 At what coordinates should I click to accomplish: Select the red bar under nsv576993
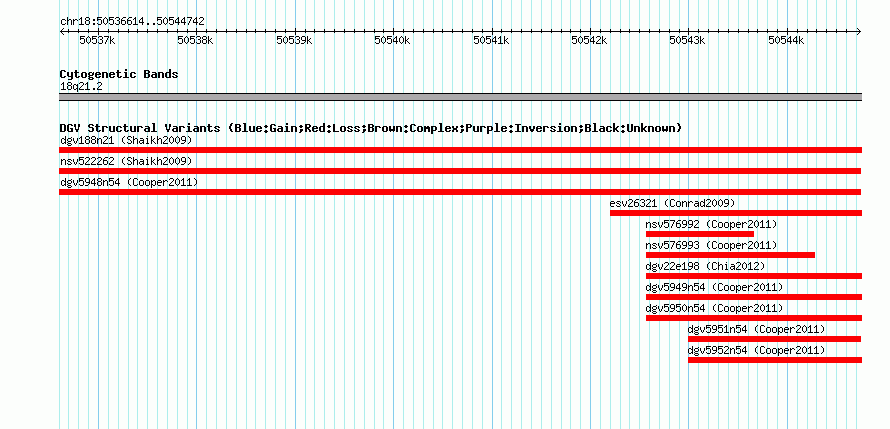[x=731, y=255]
